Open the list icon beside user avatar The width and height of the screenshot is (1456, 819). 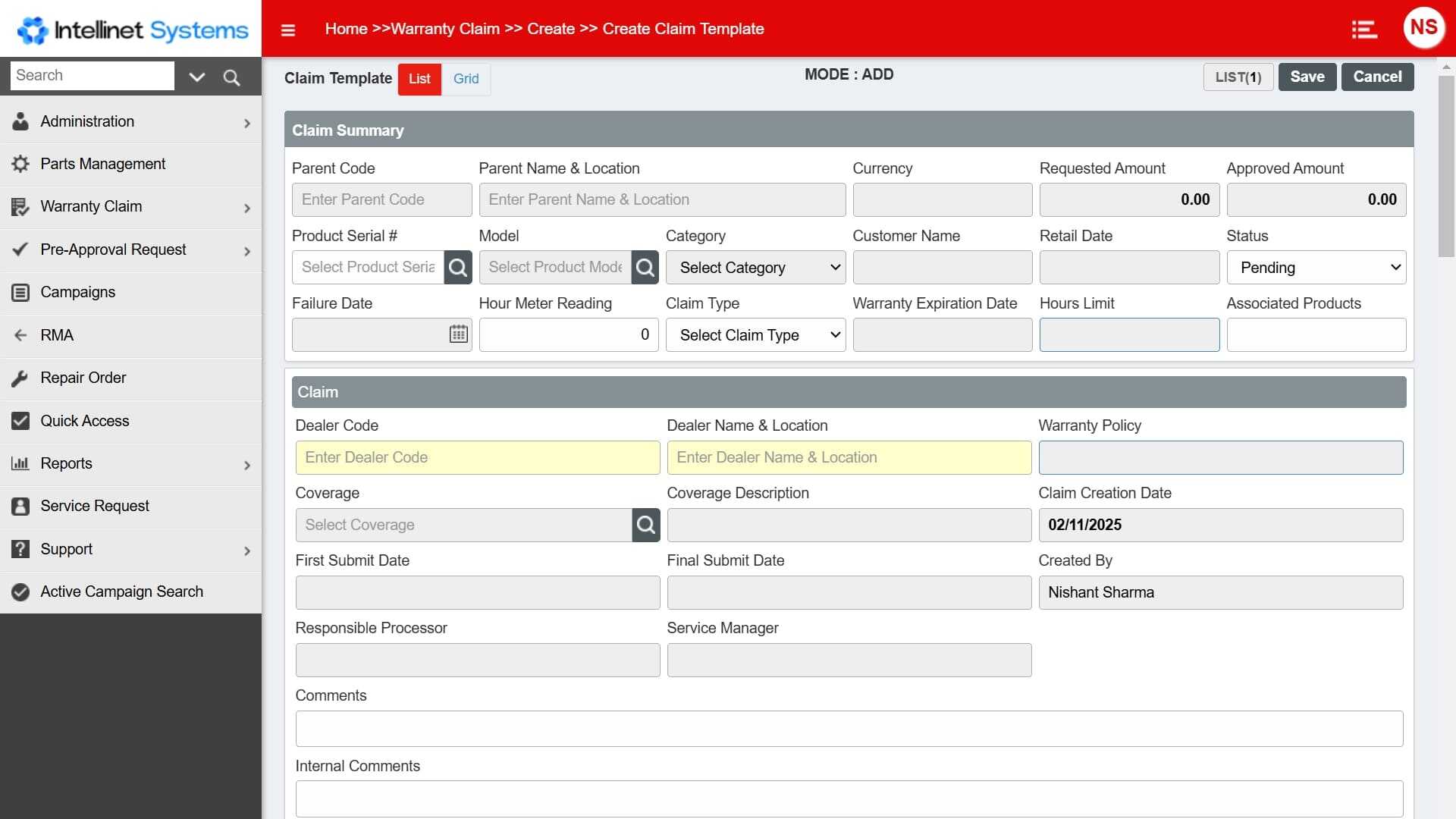tap(1363, 30)
